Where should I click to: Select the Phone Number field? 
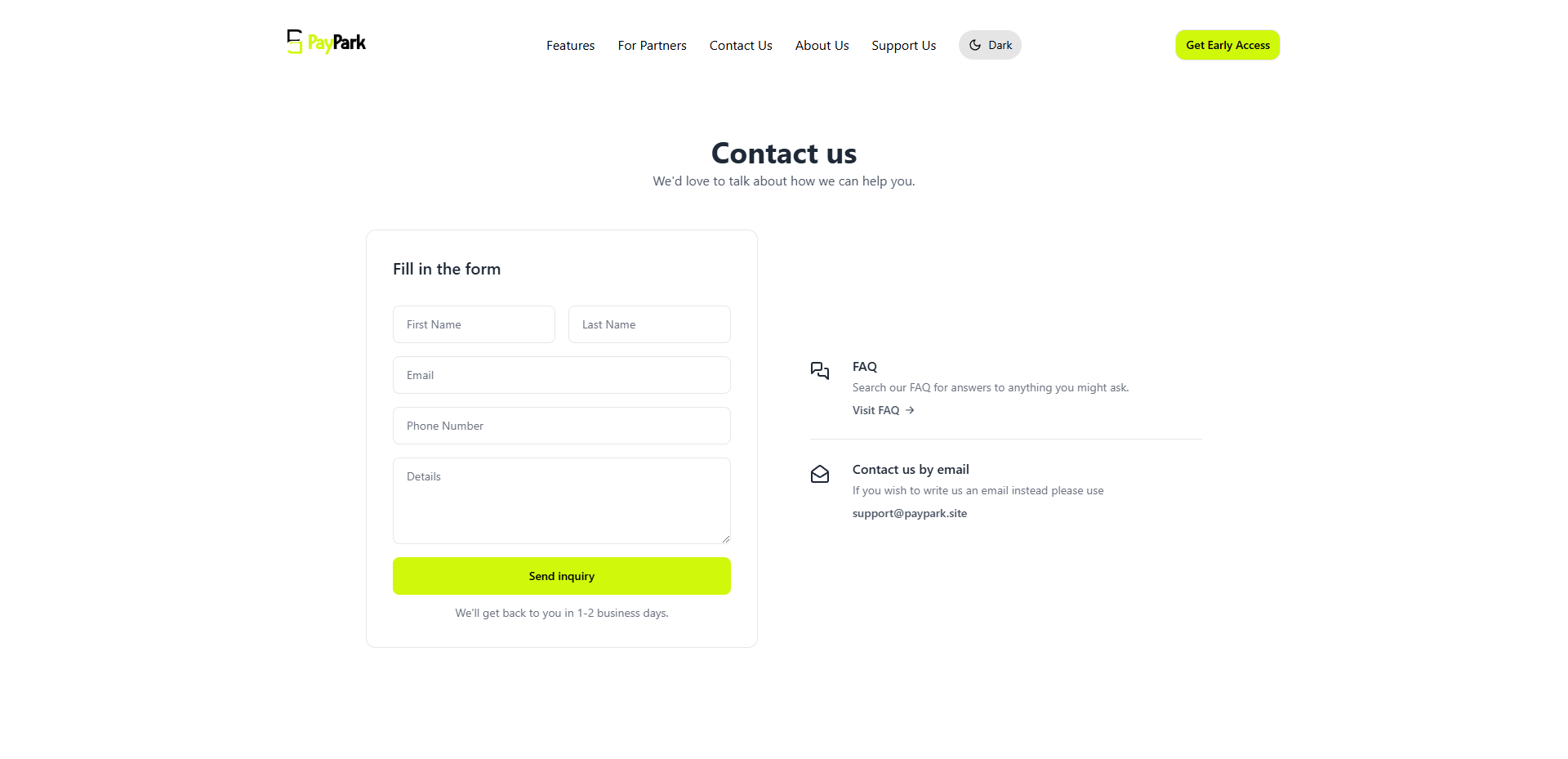(x=562, y=426)
